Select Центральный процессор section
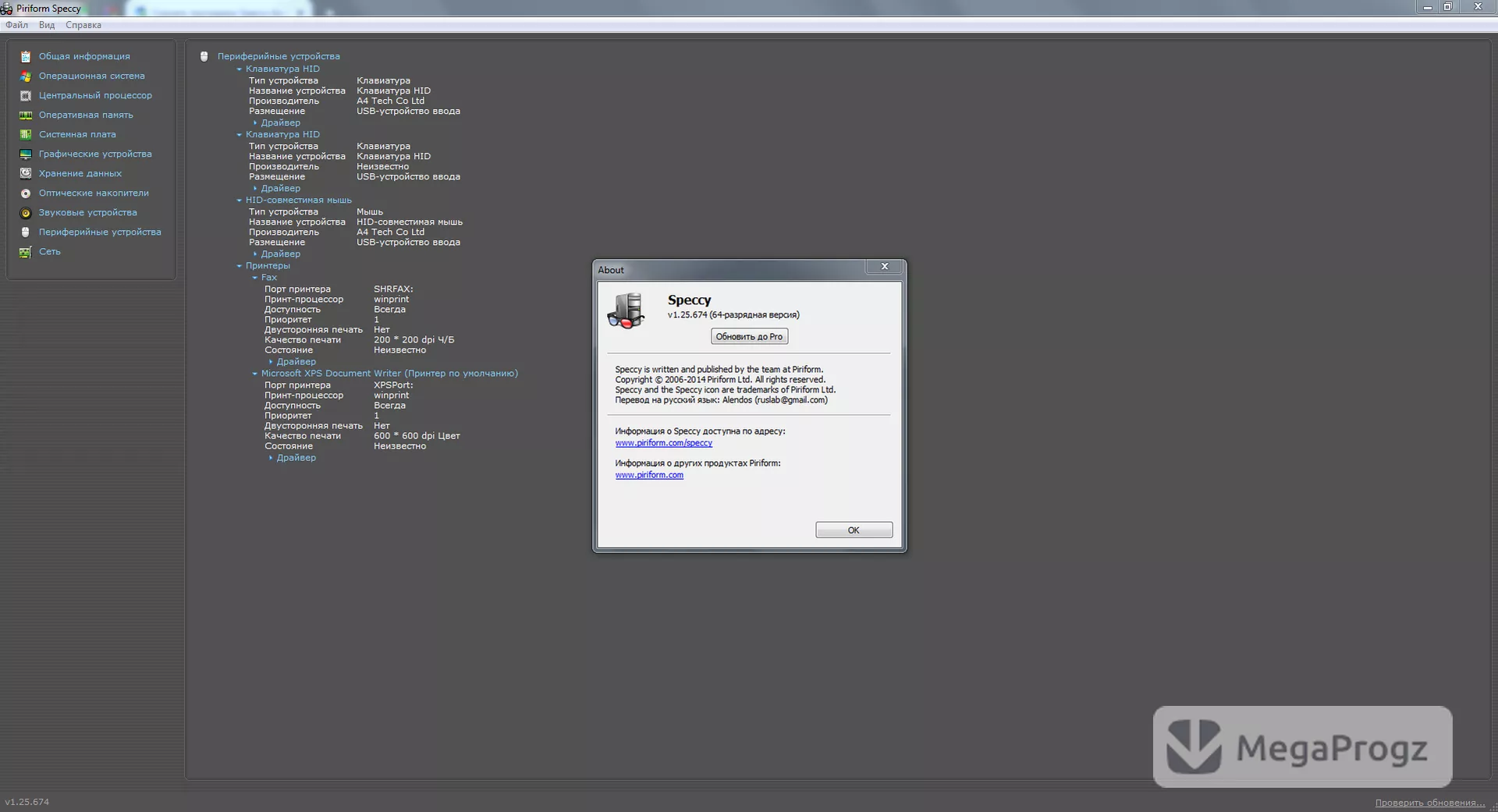The image size is (1498, 812). coord(95,95)
